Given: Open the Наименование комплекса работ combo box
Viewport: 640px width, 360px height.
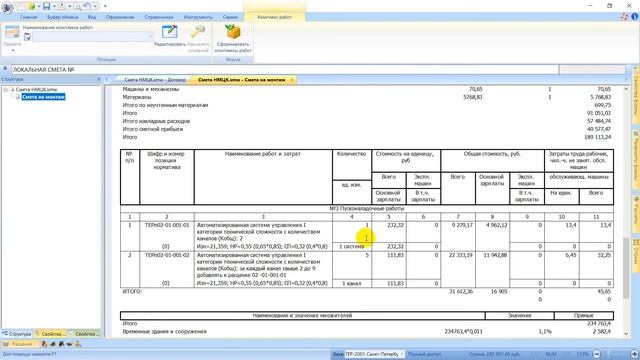Looking at the screenshot, I should tap(92, 37).
